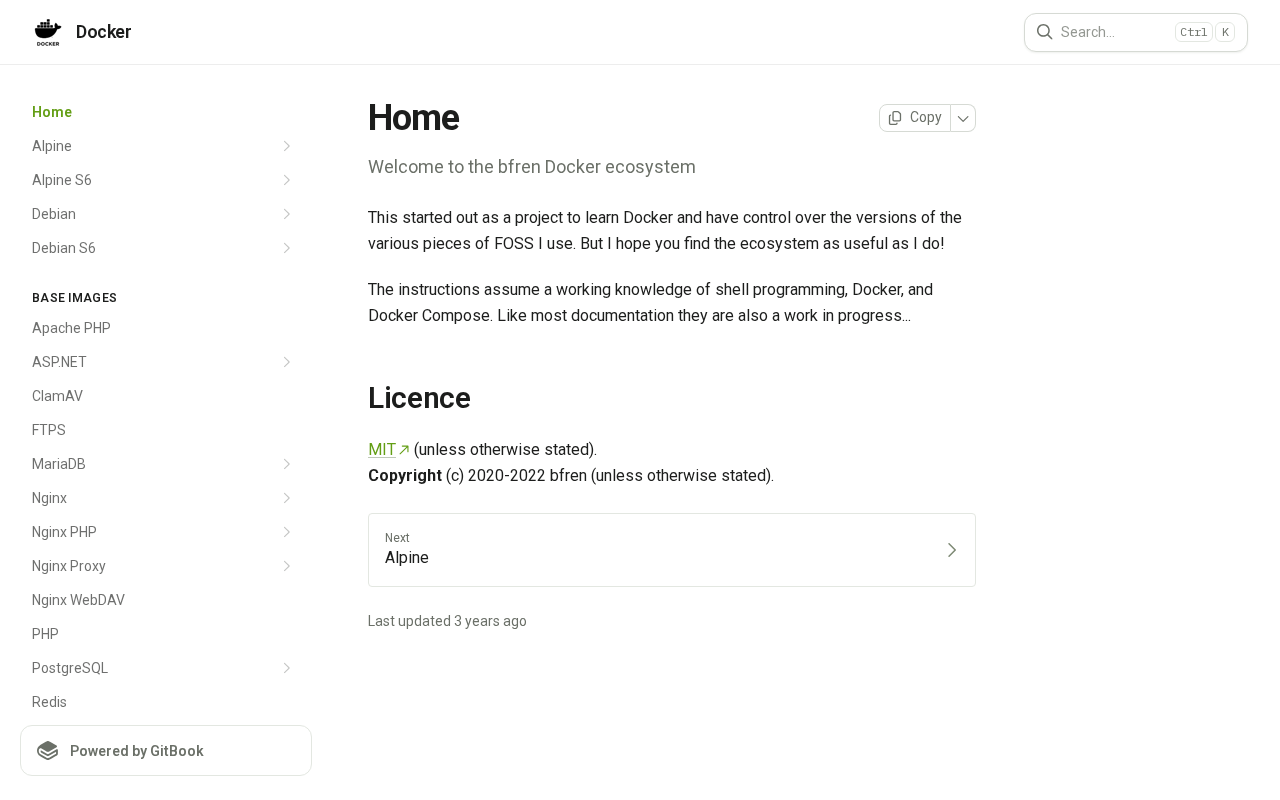The height and width of the screenshot is (800, 1280).
Task: Click the Powered by GitBook button
Action: click(x=166, y=751)
